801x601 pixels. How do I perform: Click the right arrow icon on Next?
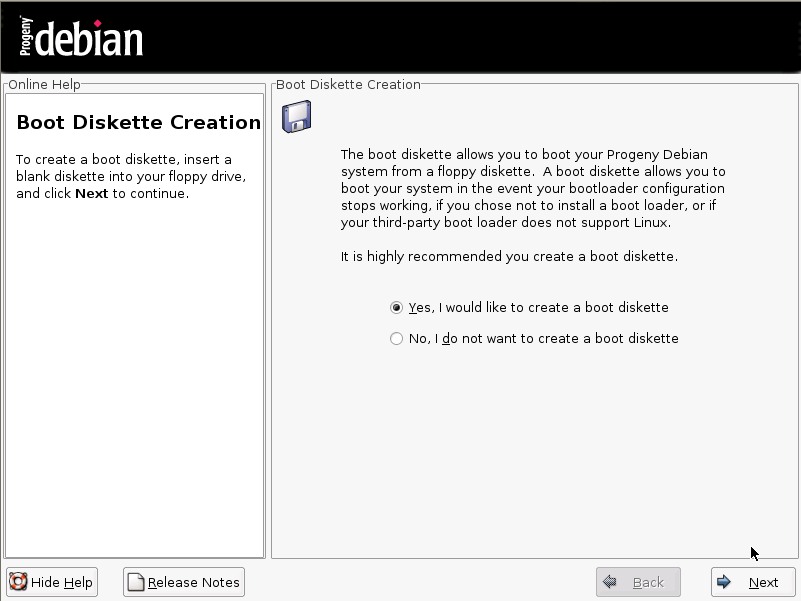[724, 582]
